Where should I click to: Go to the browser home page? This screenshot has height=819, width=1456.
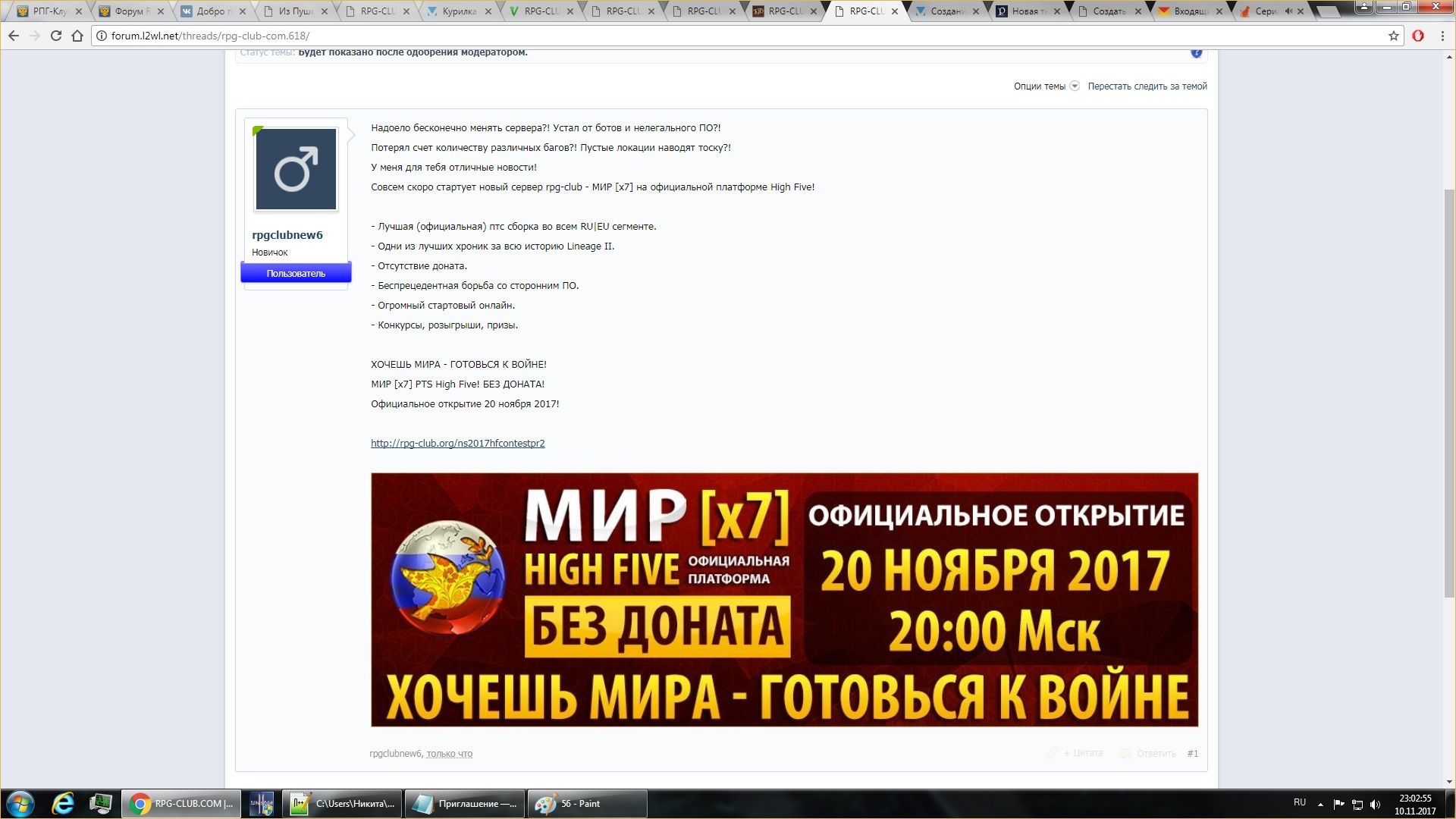point(77,36)
